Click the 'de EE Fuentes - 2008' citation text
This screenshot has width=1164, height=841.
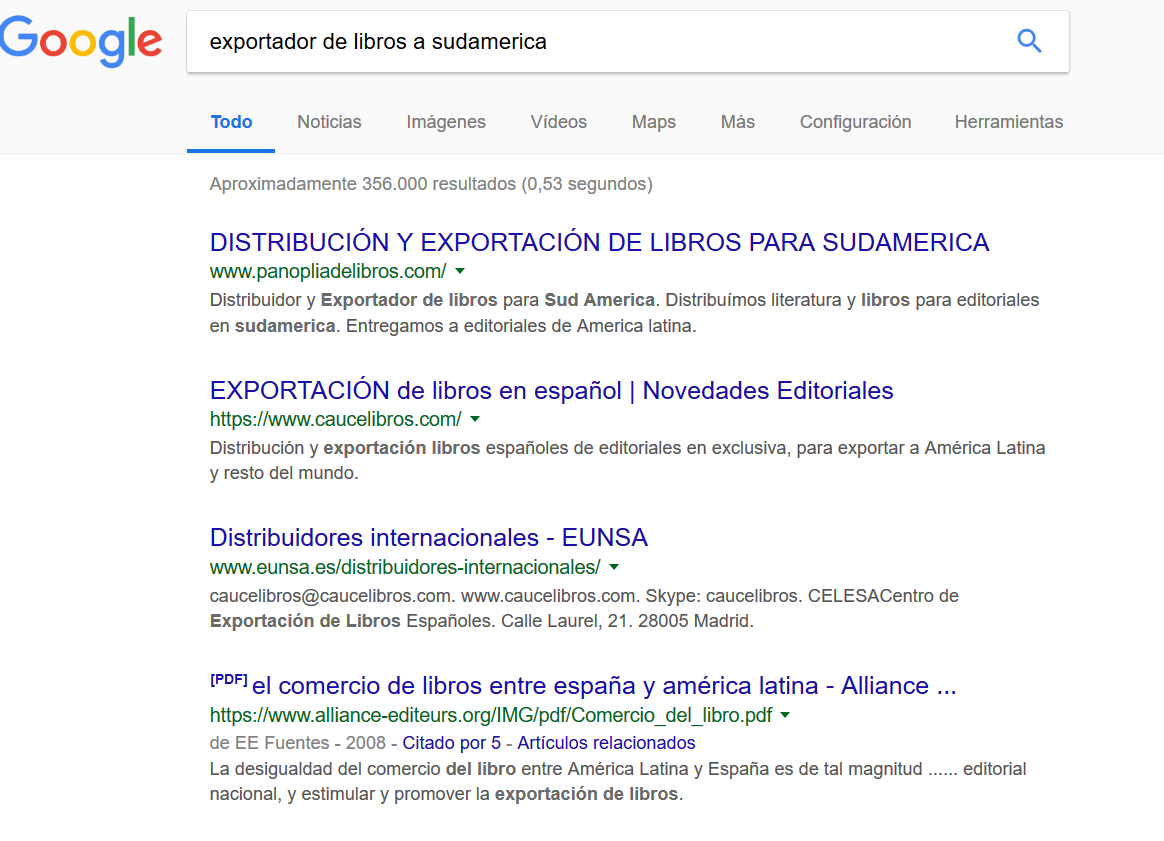(298, 743)
